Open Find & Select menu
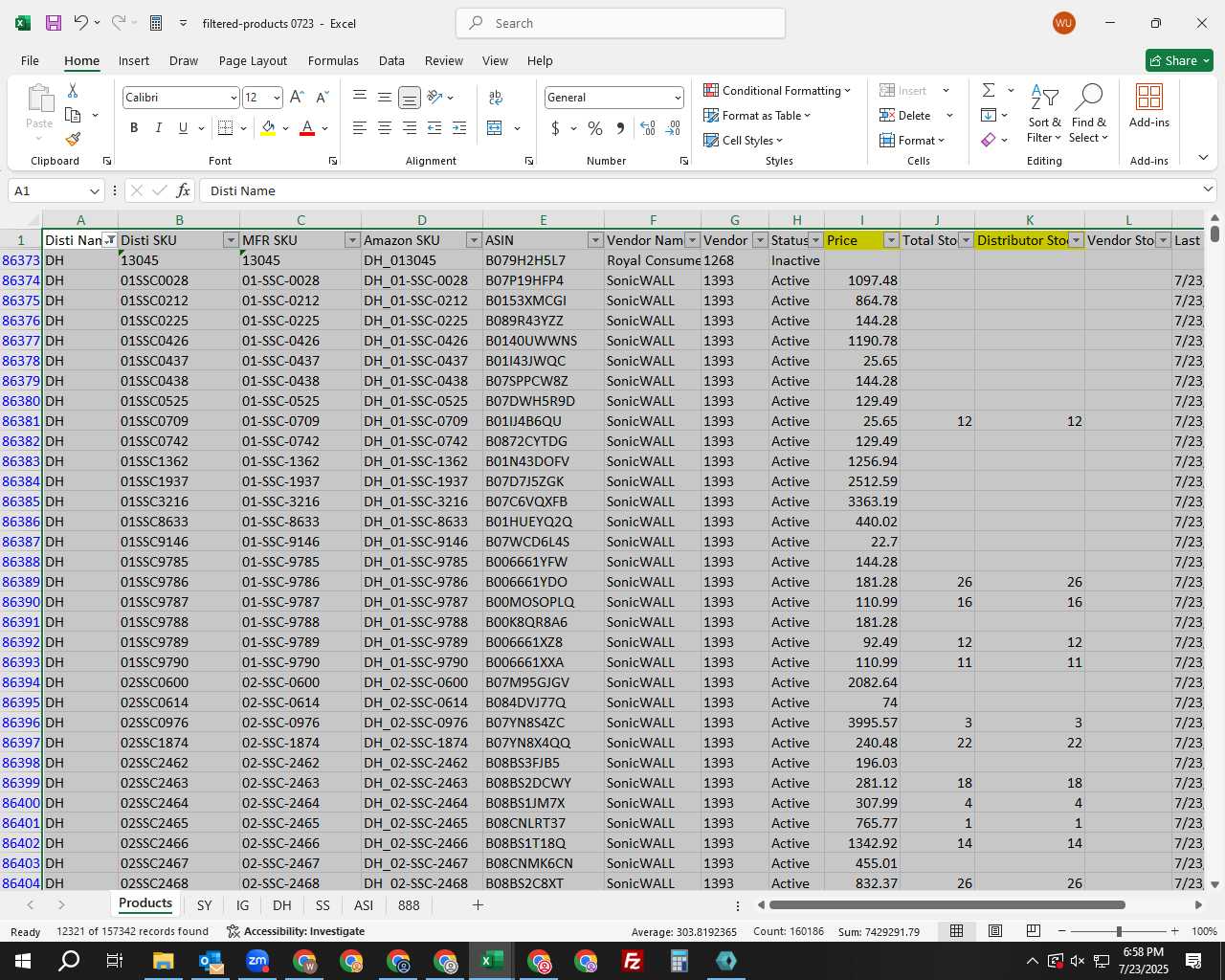1225x980 pixels. tap(1089, 114)
